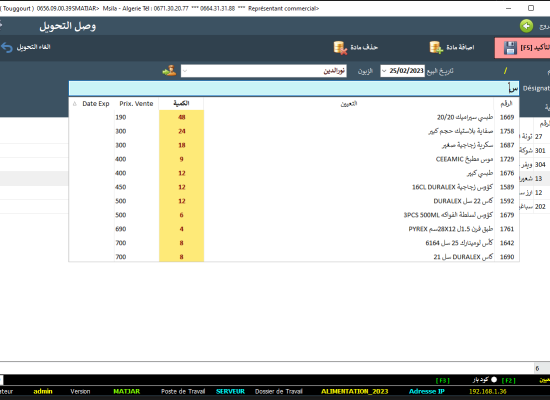The height and width of the screenshot is (400, 550).
Task: Click quantity 9 in the yellow column
Action: point(181,159)
